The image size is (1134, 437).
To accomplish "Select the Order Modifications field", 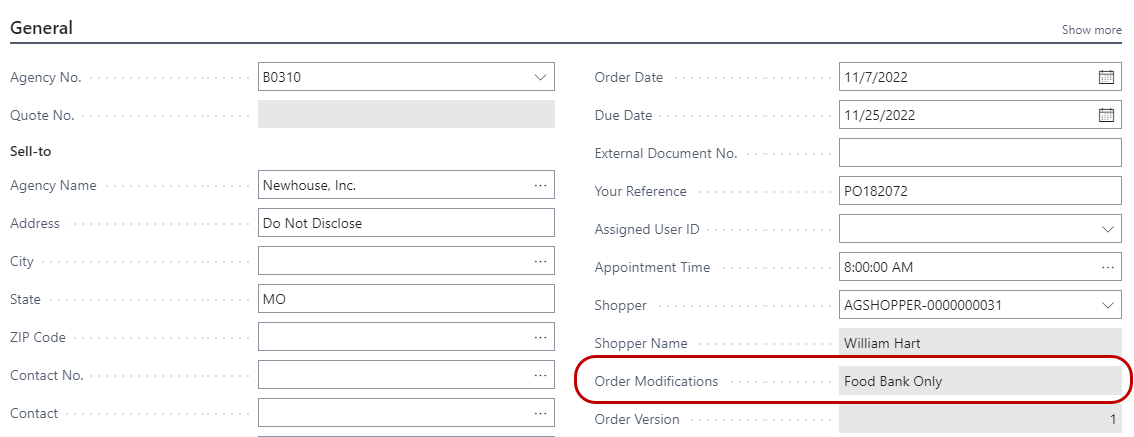I will coord(979,381).
